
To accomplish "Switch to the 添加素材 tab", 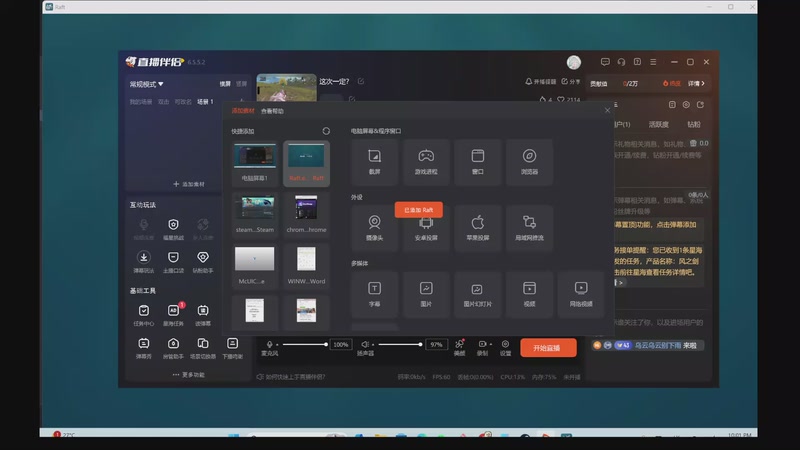I will (x=243, y=111).
